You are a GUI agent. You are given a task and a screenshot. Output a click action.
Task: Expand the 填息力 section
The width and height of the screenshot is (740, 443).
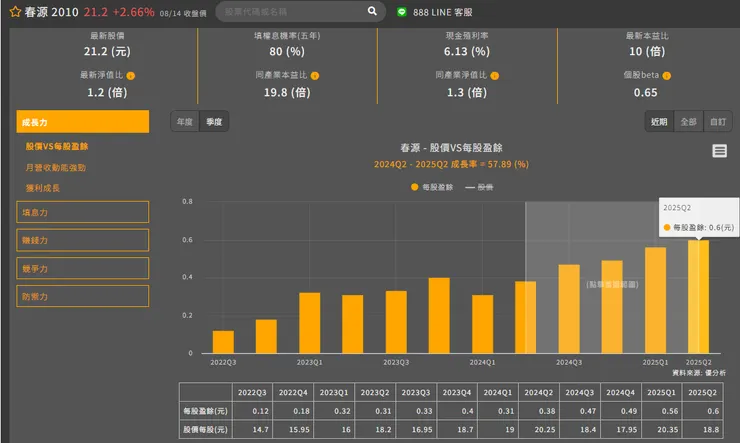click(x=83, y=212)
